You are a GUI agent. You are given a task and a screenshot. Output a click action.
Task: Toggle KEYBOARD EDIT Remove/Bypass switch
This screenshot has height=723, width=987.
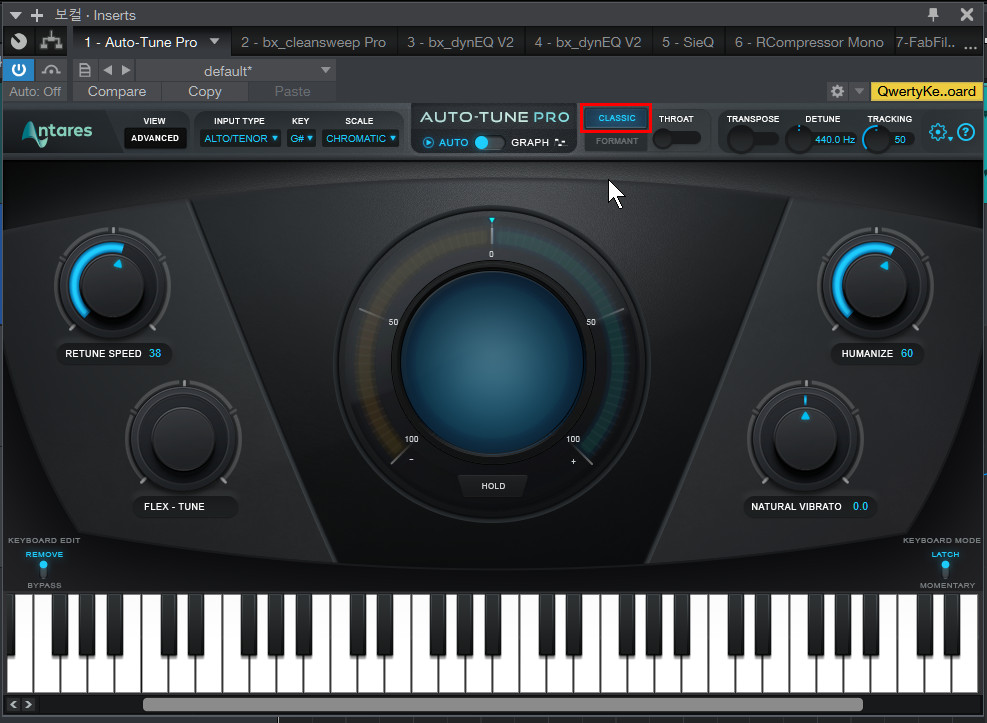pyautogui.click(x=43, y=569)
